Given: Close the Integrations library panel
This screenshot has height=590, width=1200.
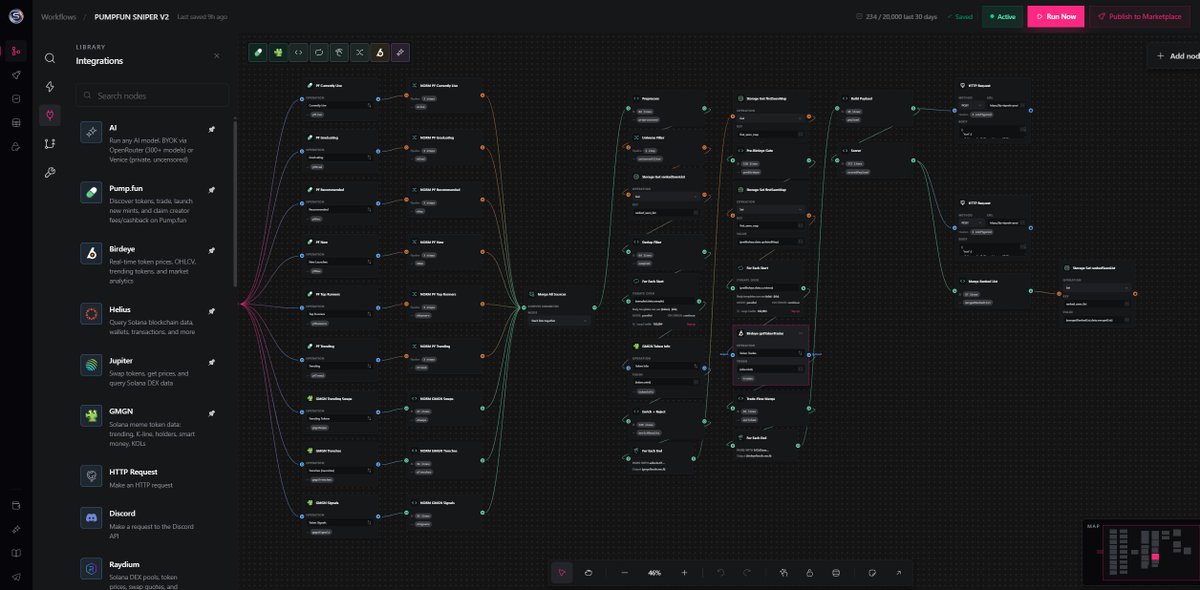Looking at the screenshot, I should tap(217, 56).
